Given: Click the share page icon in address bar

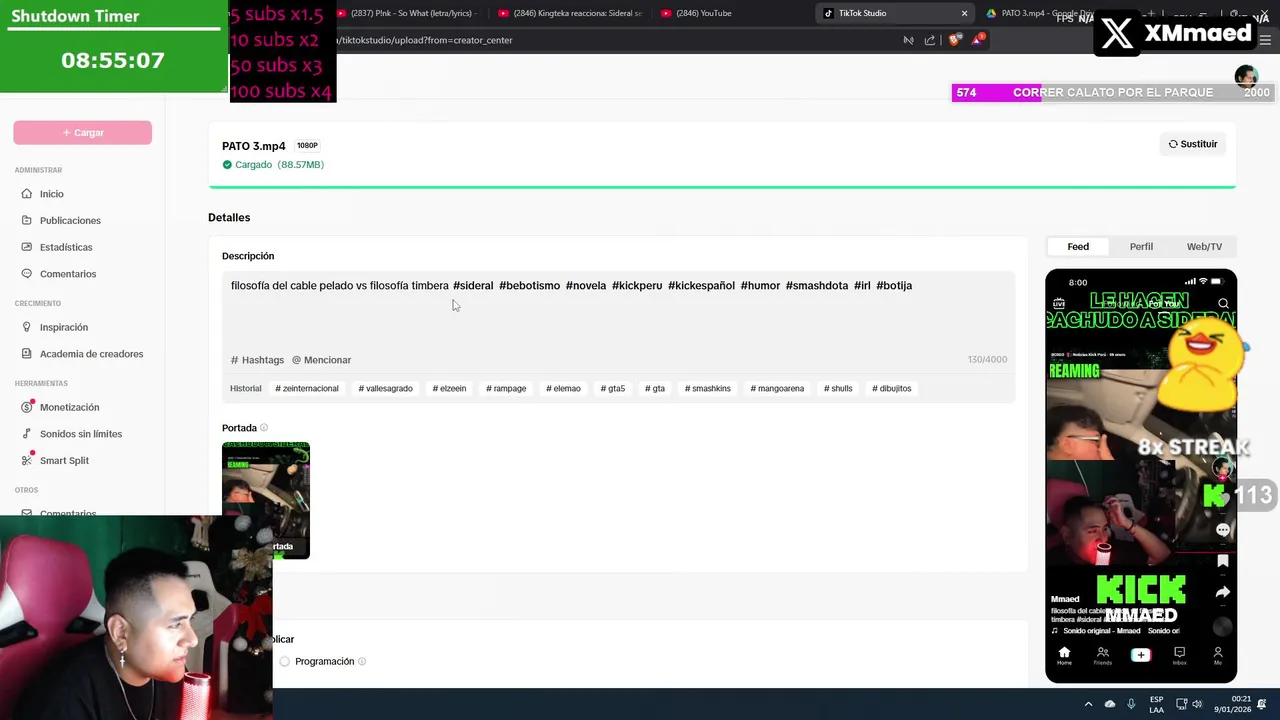Looking at the screenshot, I should 930,40.
